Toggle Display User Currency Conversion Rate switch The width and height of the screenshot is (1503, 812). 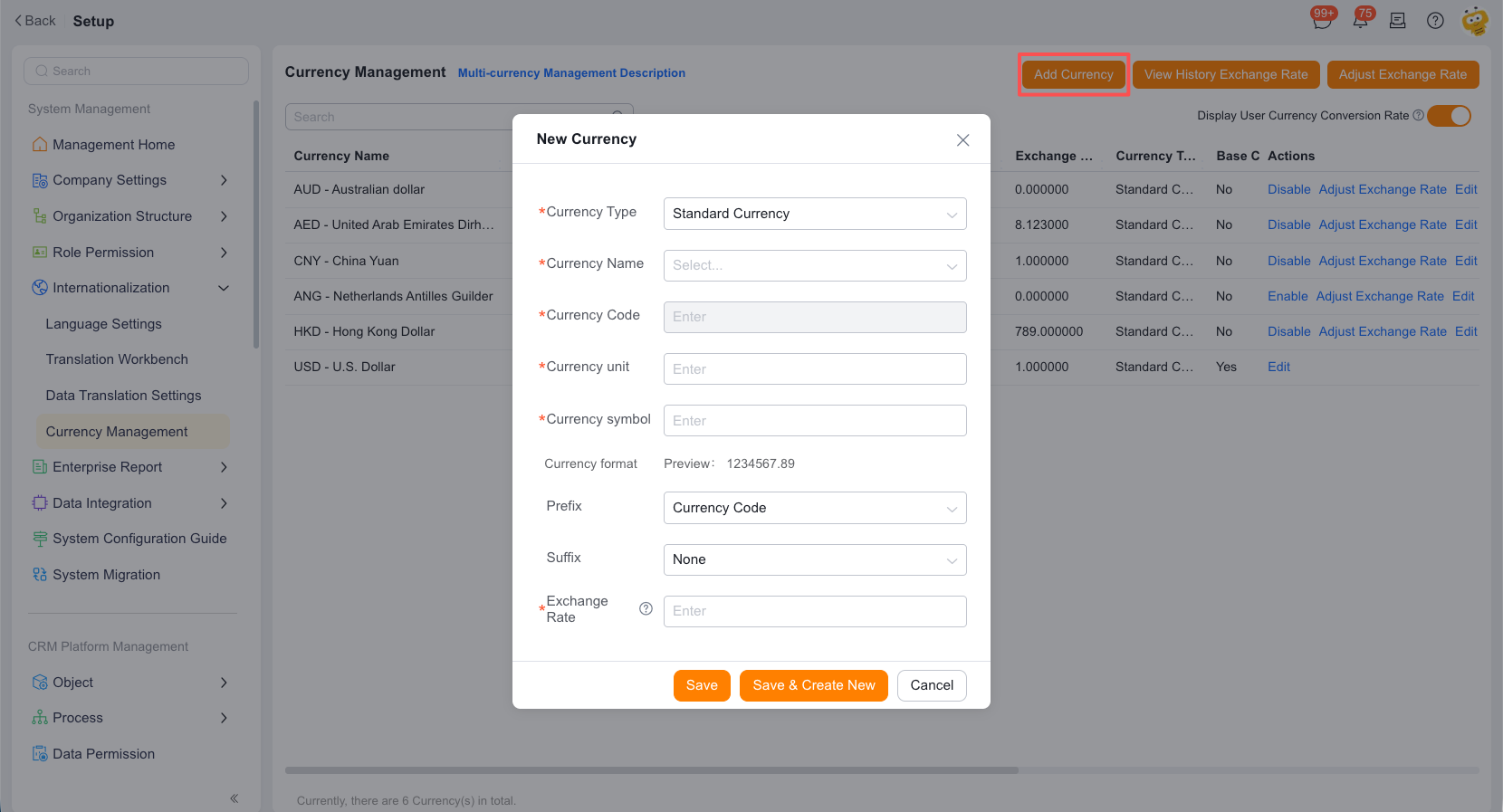point(1450,116)
